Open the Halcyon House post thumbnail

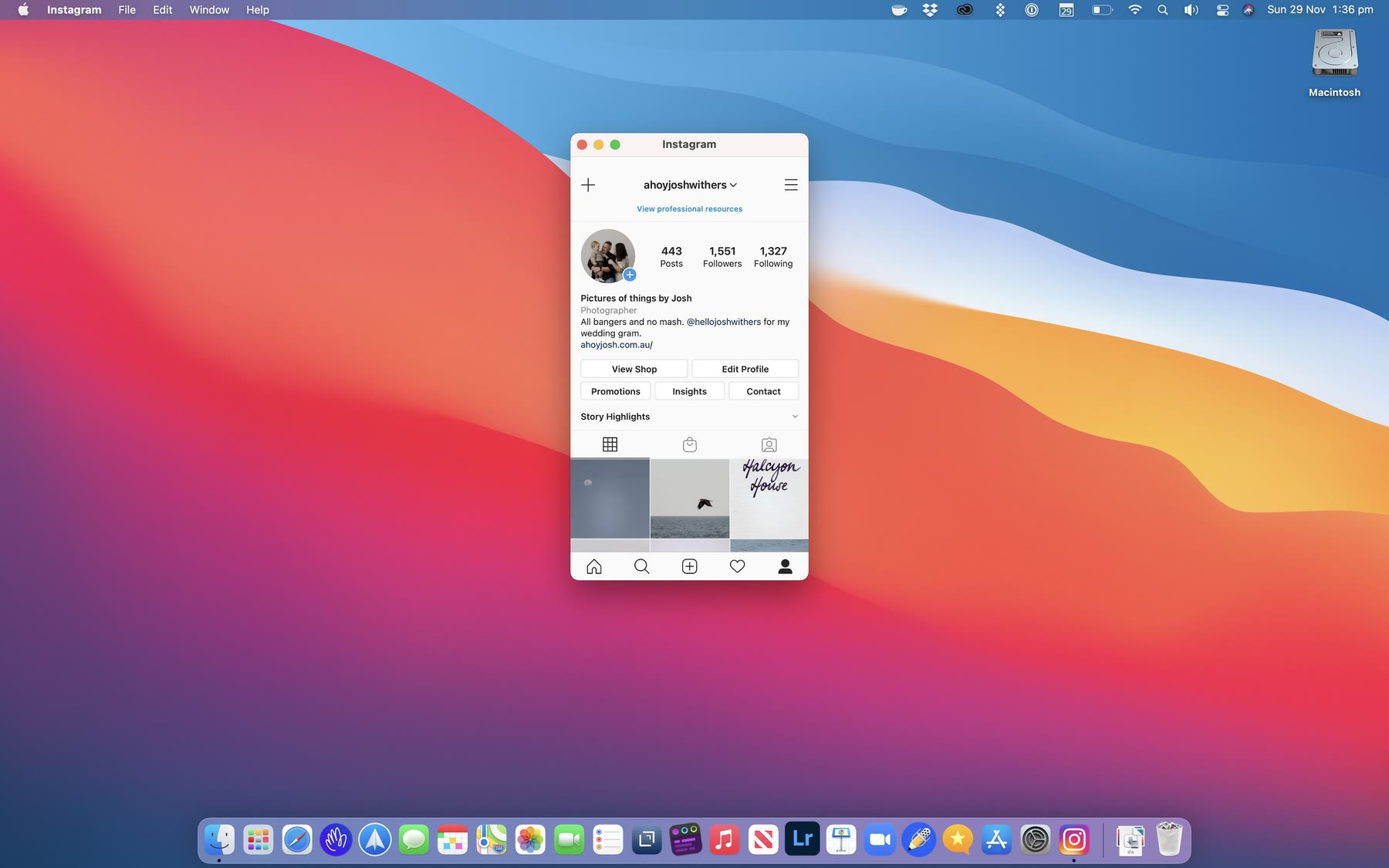769,498
